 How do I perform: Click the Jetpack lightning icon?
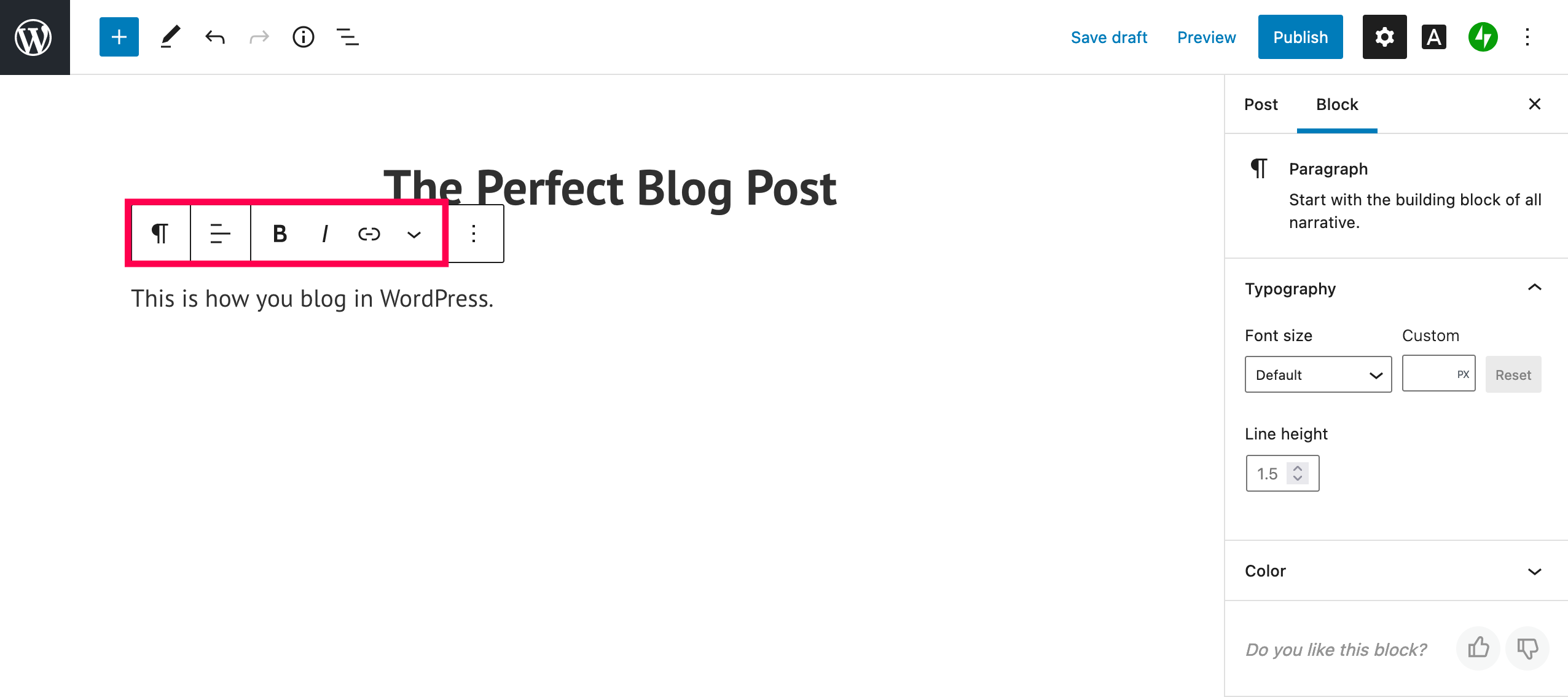pyautogui.click(x=1483, y=37)
